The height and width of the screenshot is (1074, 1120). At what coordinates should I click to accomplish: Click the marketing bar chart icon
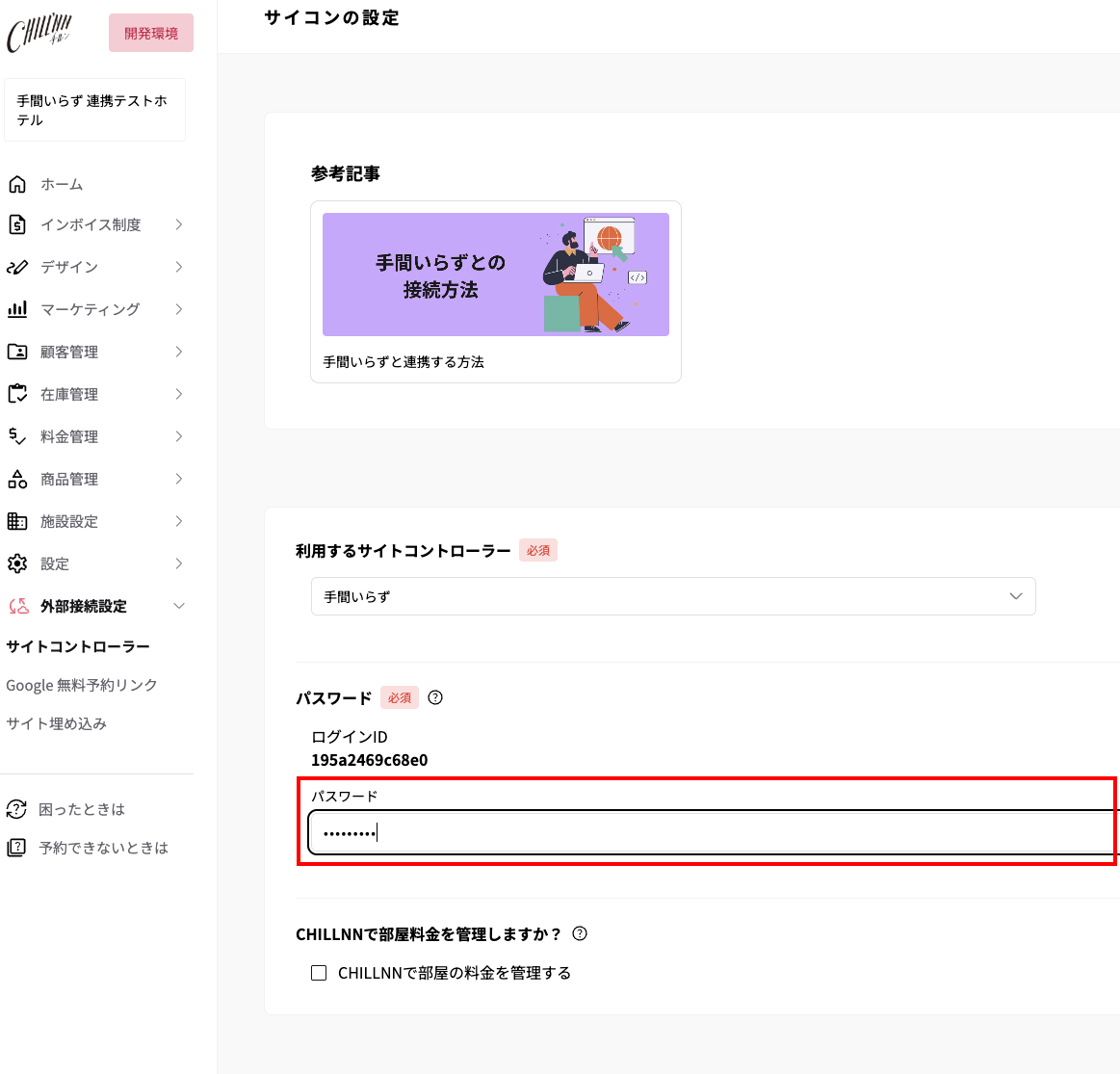click(x=17, y=309)
